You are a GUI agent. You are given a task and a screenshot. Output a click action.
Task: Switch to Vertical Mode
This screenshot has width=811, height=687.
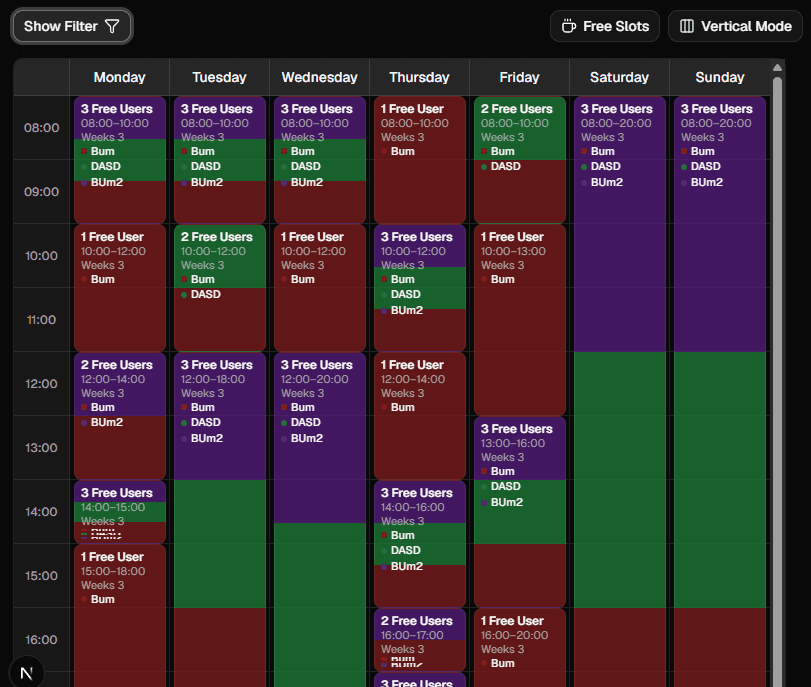[x=735, y=26]
